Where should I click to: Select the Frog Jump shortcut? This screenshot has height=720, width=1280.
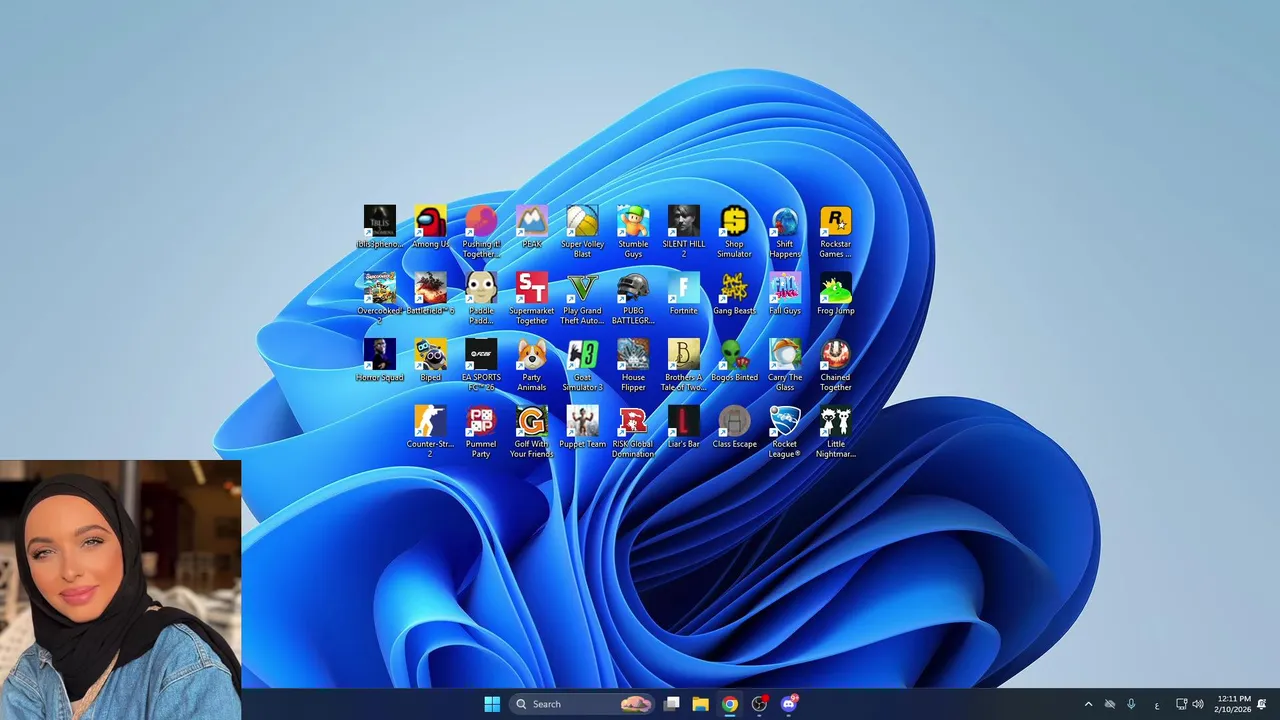(836, 294)
